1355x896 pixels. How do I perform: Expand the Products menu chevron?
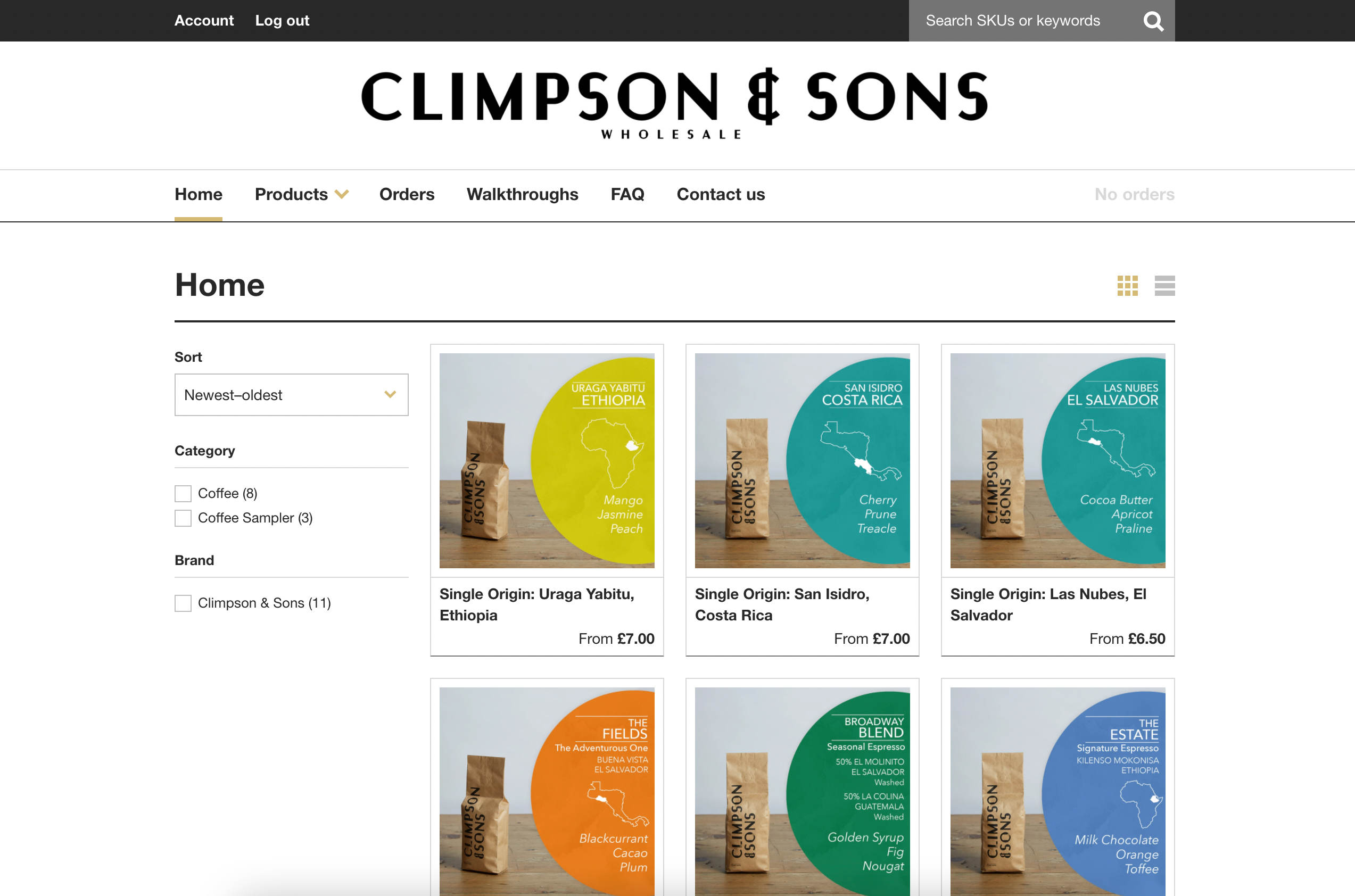click(x=342, y=194)
